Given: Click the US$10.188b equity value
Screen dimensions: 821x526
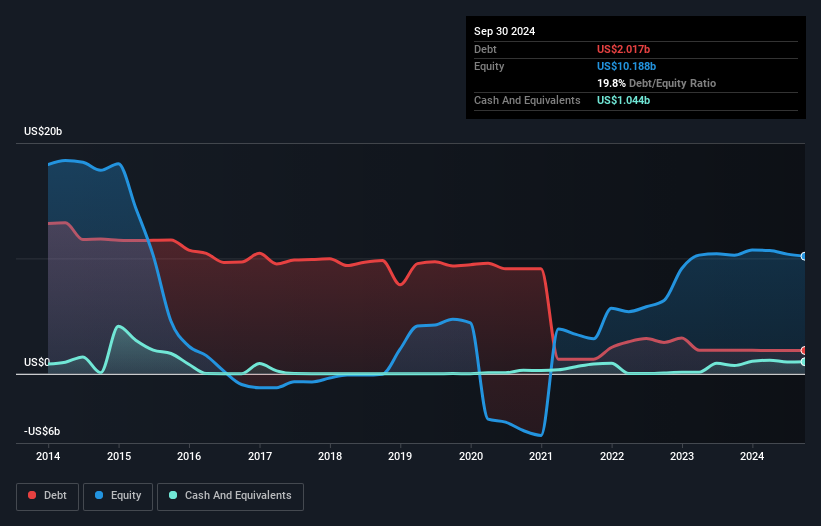Looking at the screenshot, I should pos(626,66).
